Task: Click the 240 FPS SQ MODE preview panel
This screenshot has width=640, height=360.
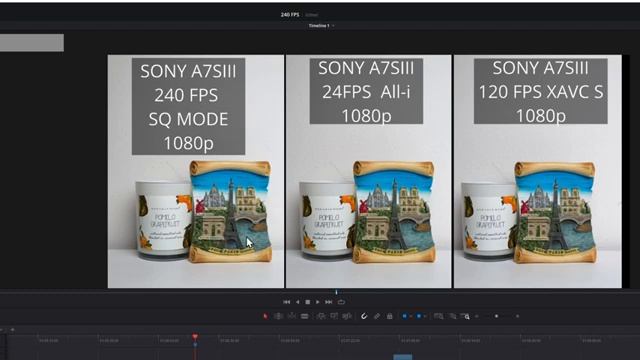Action: [x=196, y=171]
